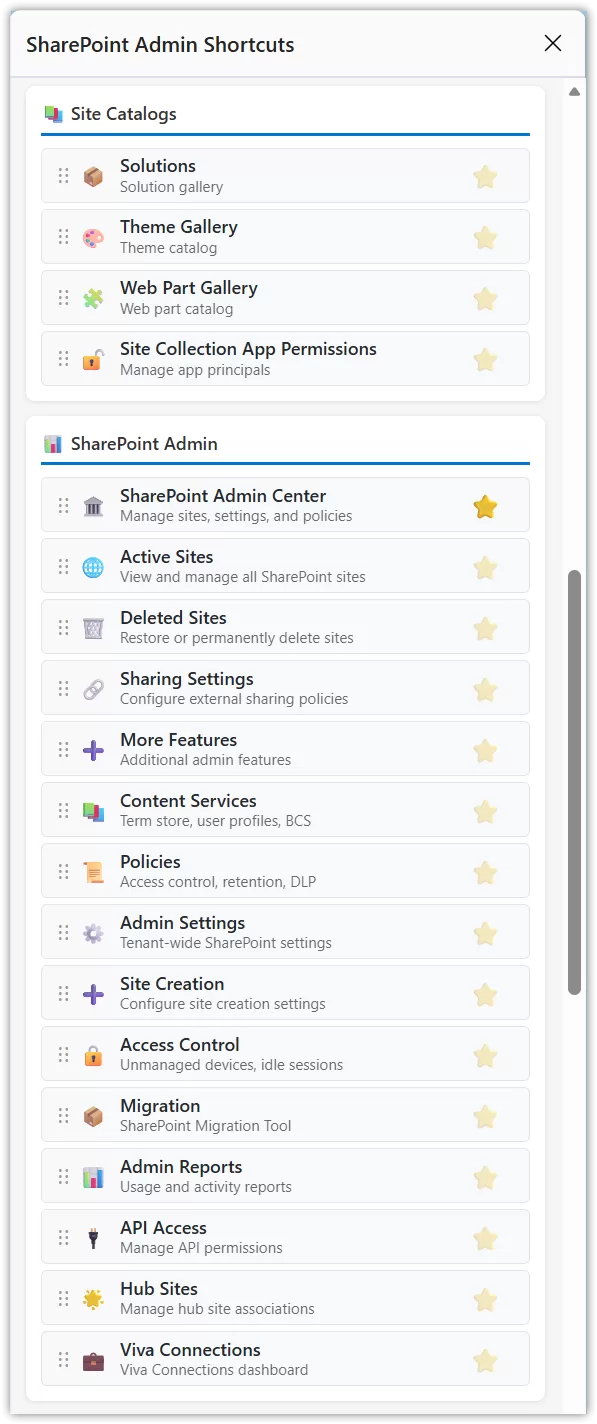
Task: Unfavorite the SharePoint Admin Center shortcut star
Action: pyautogui.click(x=485, y=505)
